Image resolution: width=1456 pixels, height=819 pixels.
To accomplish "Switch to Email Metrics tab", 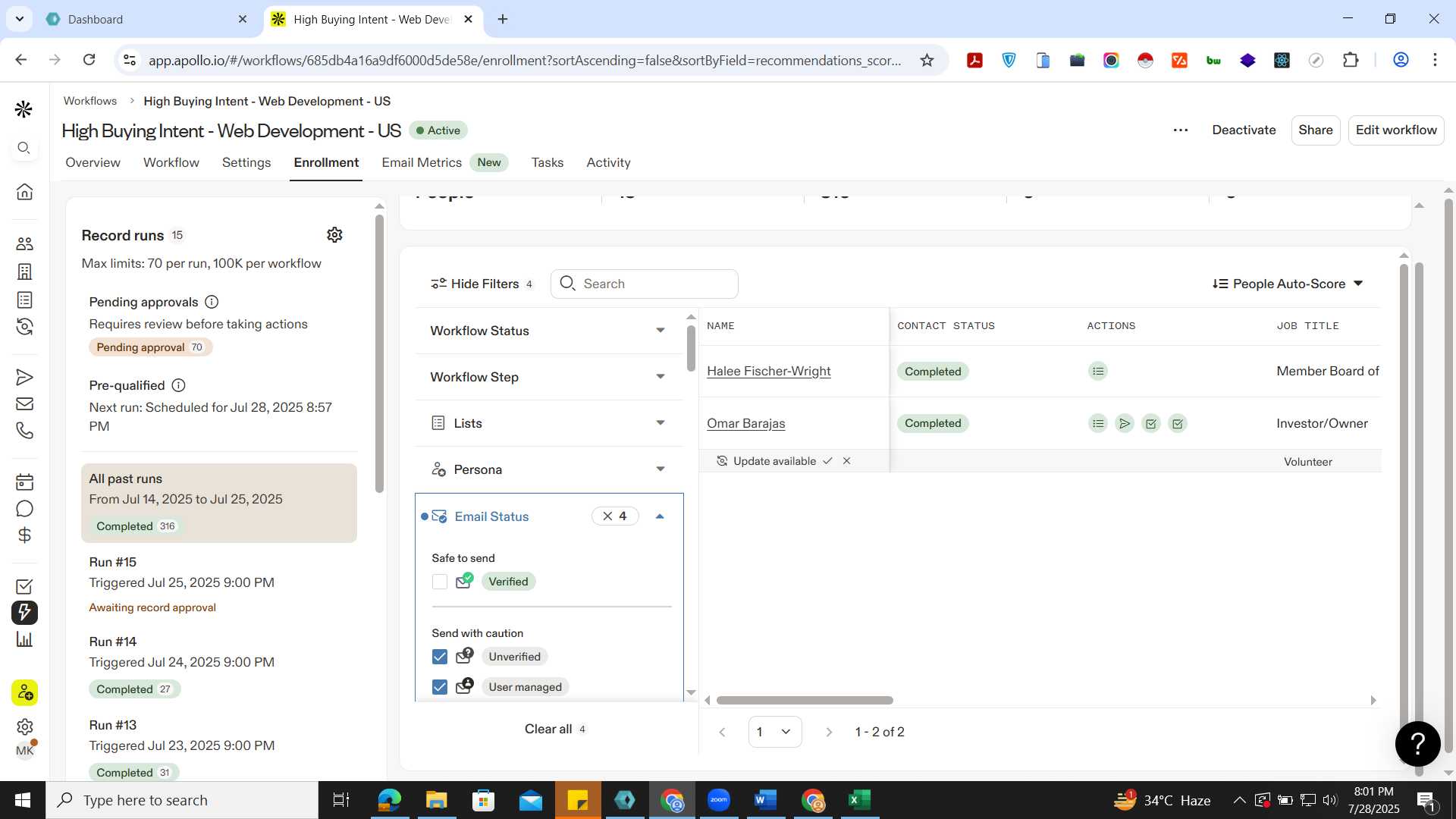I will [444, 162].
